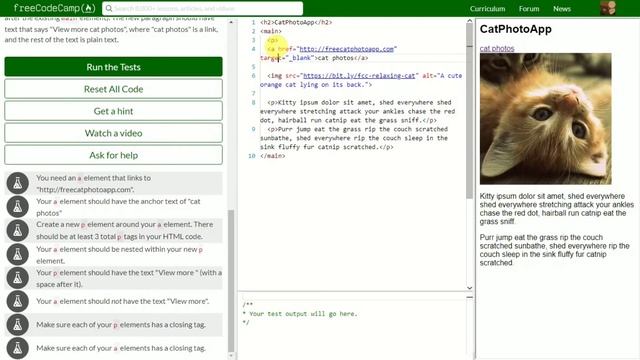Click line number 6 in editor gutter
The height and width of the screenshot is (360, 640).
pos(253,76)
